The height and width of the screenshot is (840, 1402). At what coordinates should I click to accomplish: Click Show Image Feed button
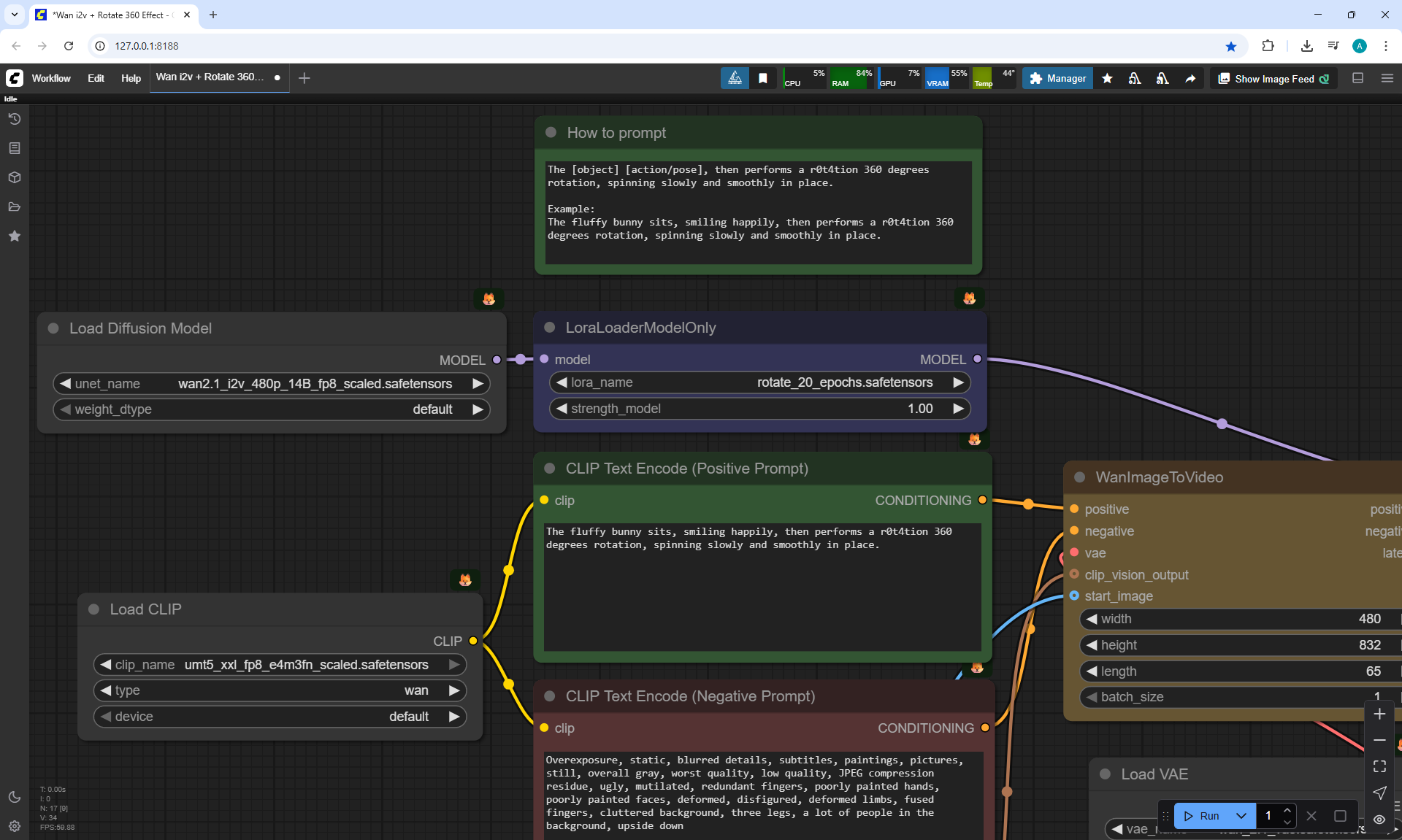(1273, 79)
